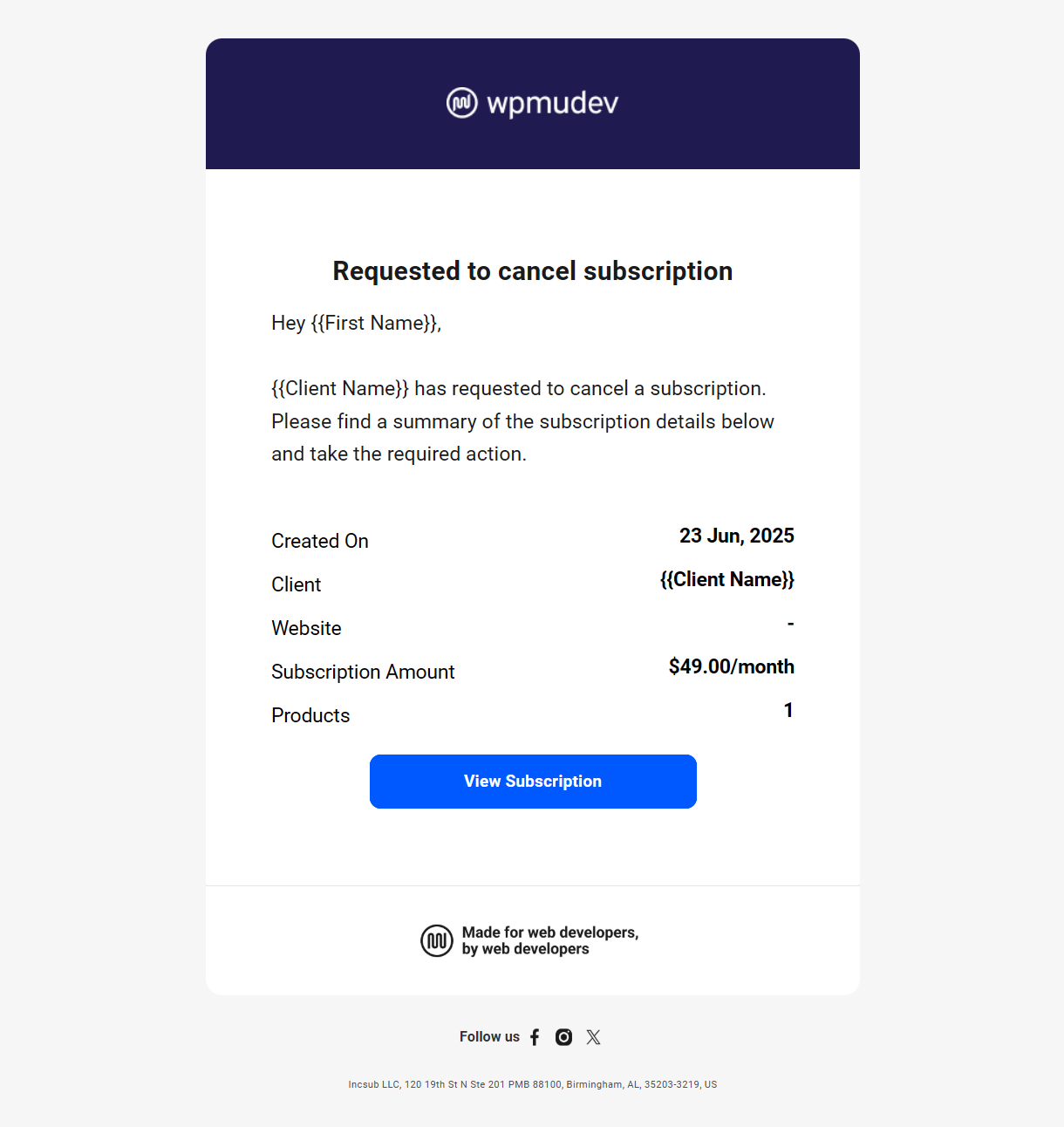Open the Instagram social icon
Viewport: 1064px width, 1127px height.
564,1037
